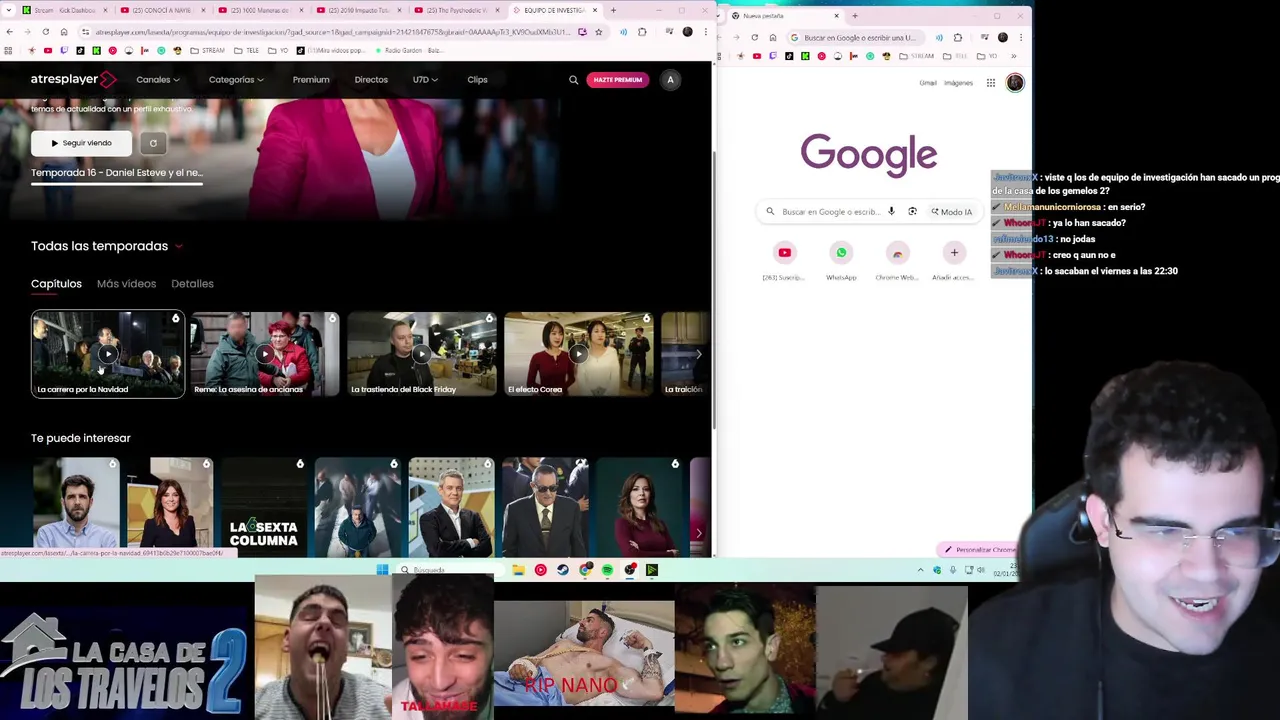Open Chrome Web Store shortcut on new tab
1280x720 pixels.
tap(897, 253)
